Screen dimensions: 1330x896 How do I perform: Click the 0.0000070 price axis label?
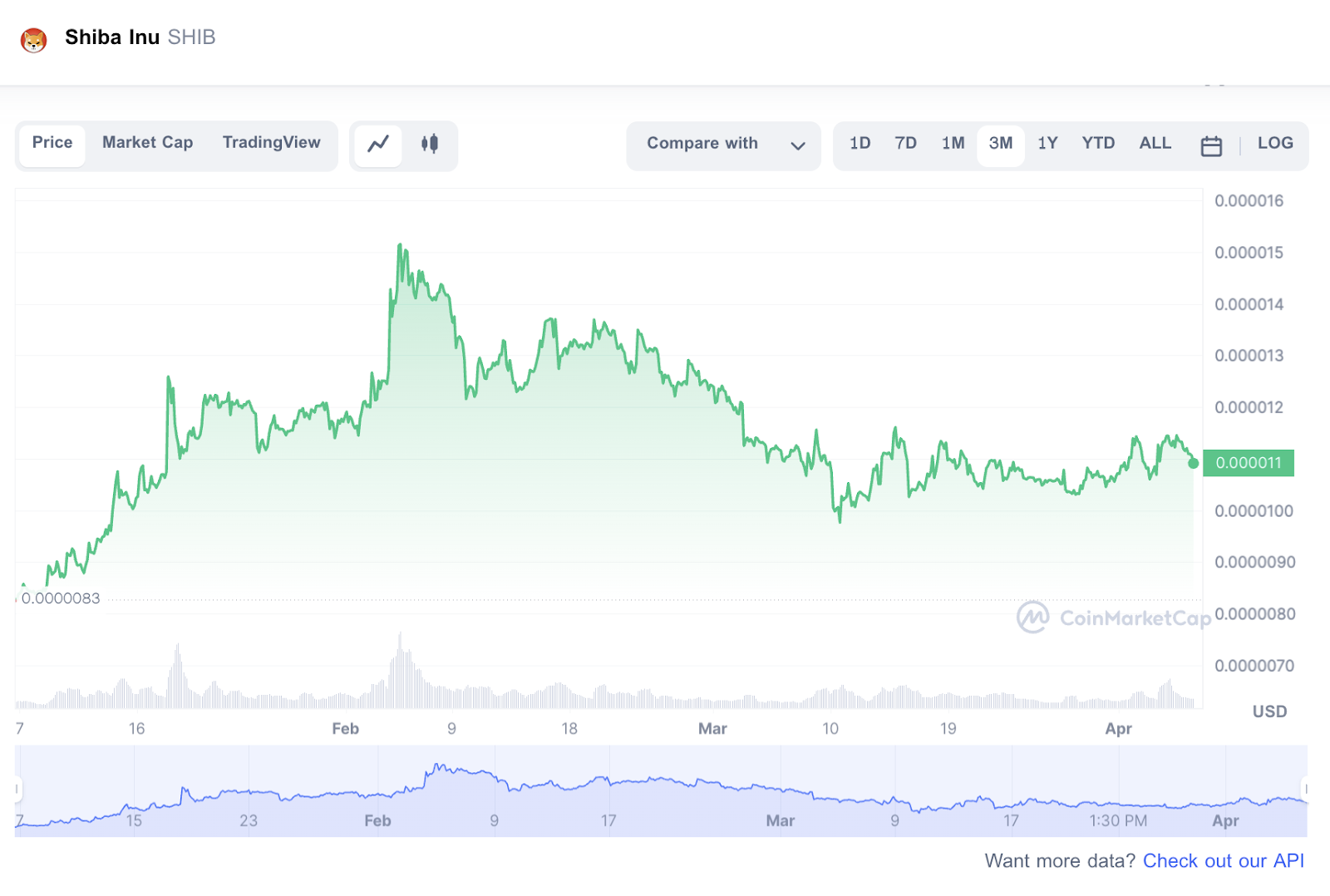click(1254, 666)
